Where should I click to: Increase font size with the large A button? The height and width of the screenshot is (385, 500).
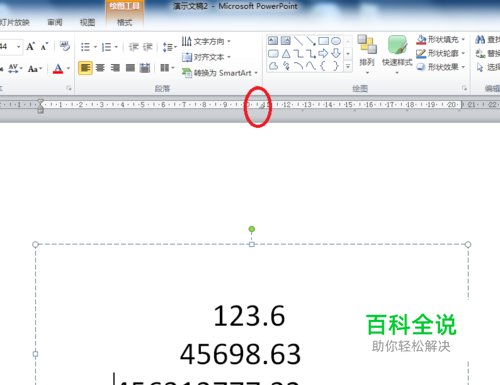click(x=31, y=47)
